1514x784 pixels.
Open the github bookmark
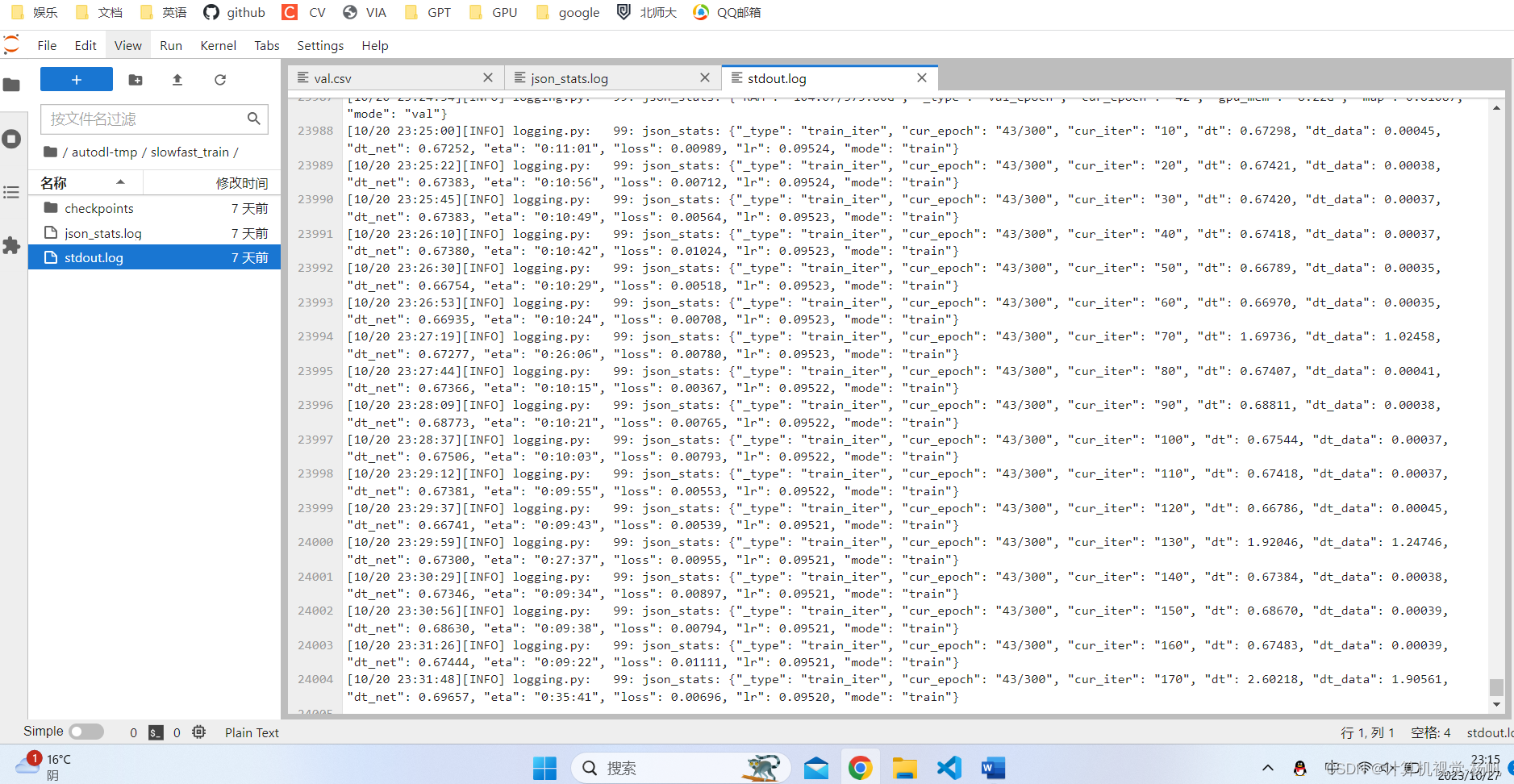235,12
